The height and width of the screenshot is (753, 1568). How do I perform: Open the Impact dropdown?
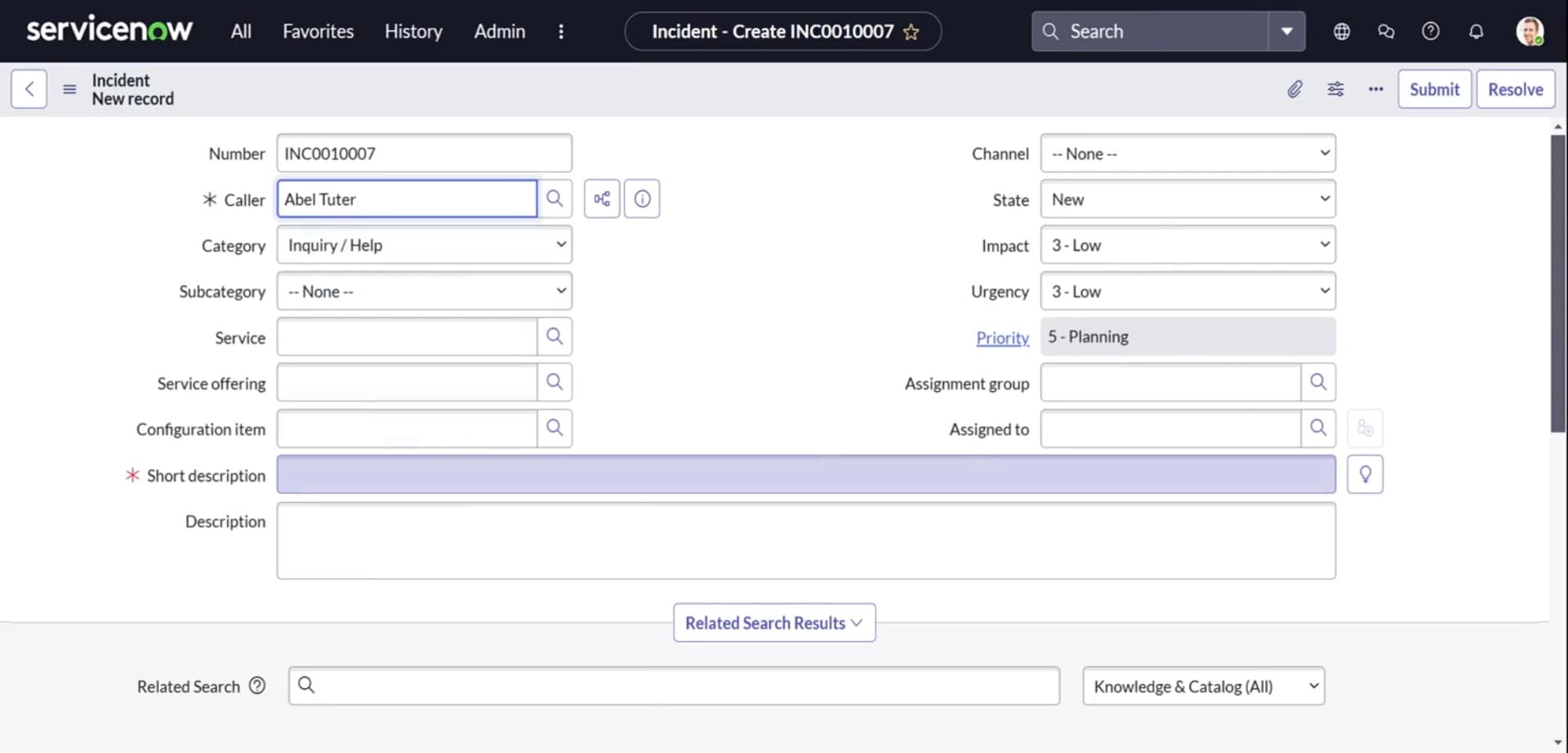pos(1187,245)
